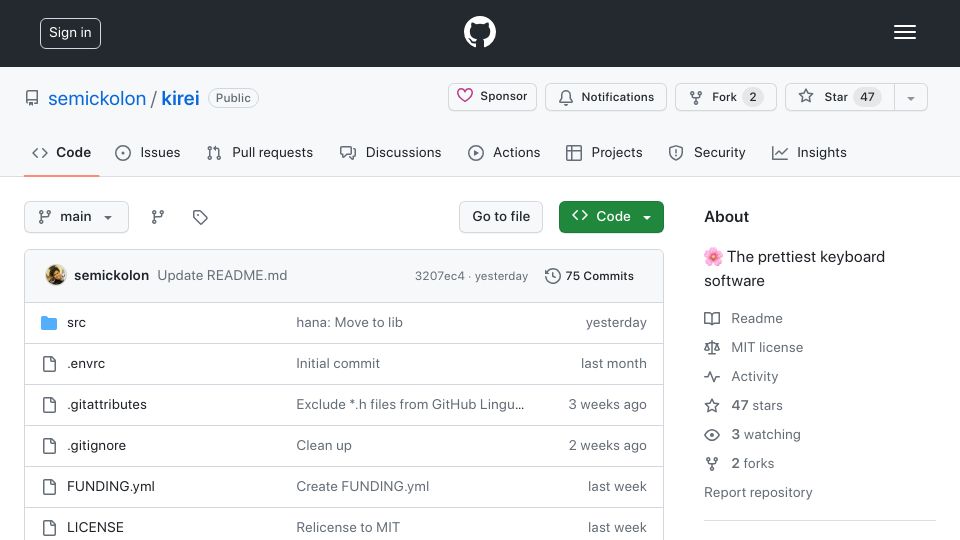Viewport: 960px width, 540px height.
Task: Go to the Discussions tab
Action: (x=390, y=152)
